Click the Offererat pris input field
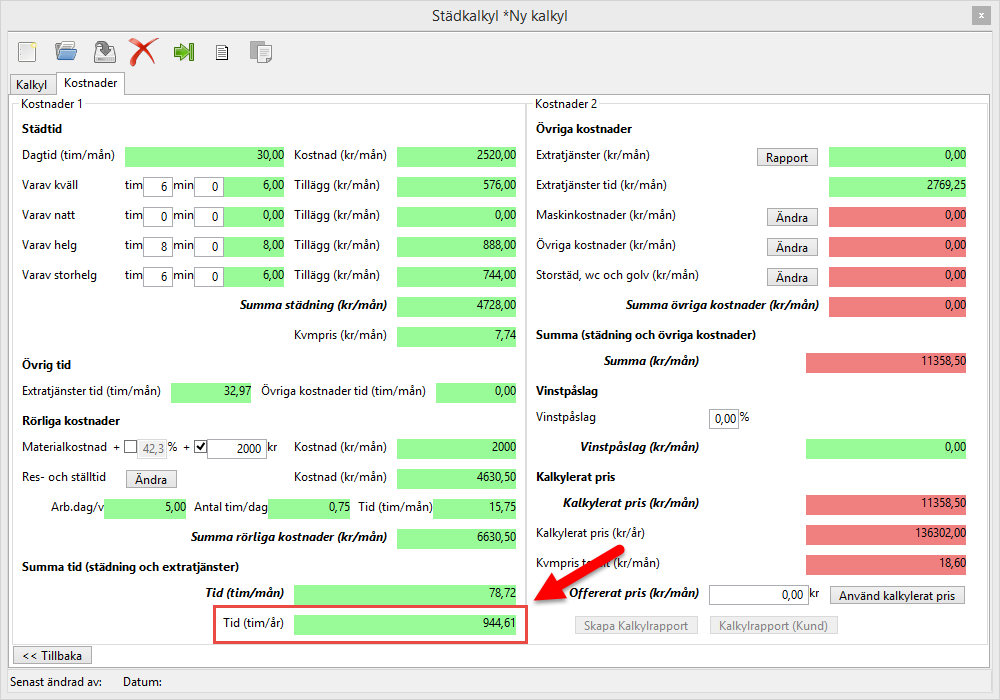 click(757, 595)
